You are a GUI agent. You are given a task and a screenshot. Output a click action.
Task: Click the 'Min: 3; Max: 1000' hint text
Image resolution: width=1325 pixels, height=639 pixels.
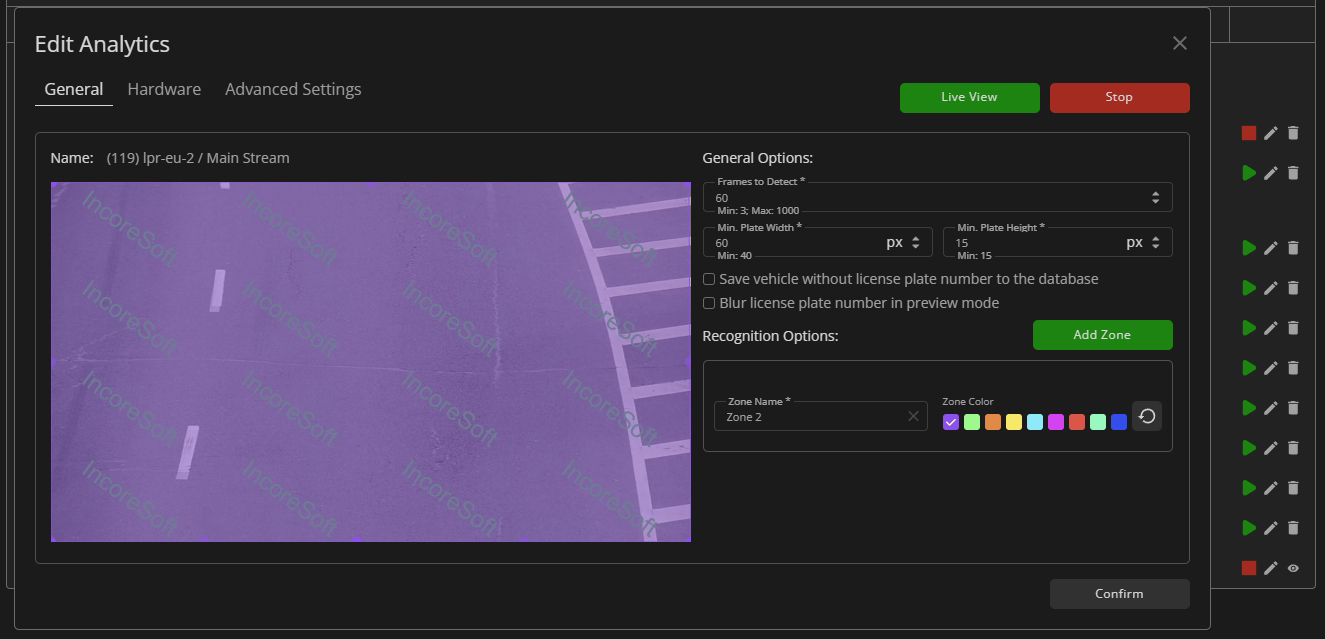click(x=758, y=211)
